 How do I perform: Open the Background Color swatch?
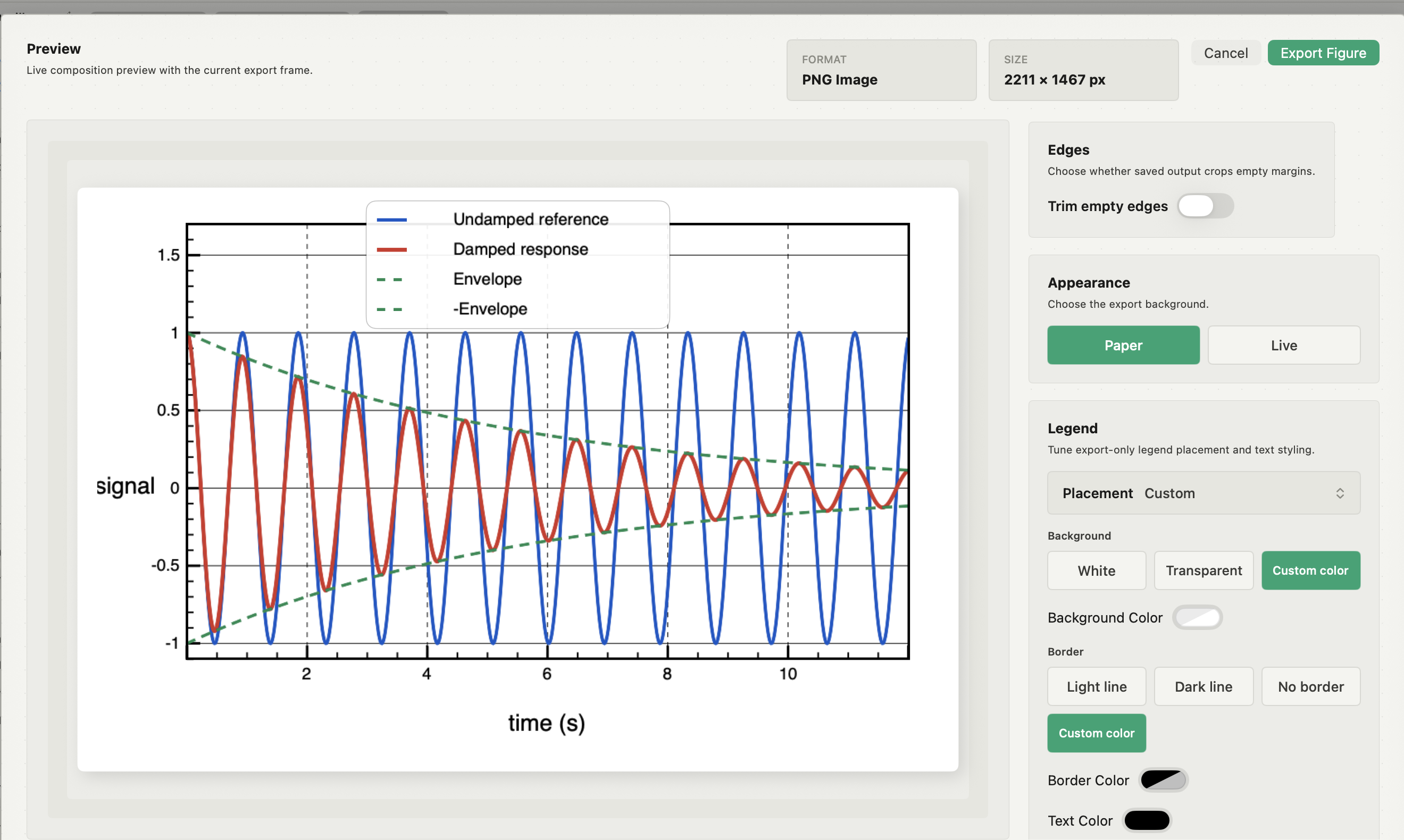tap(1197, 618)
